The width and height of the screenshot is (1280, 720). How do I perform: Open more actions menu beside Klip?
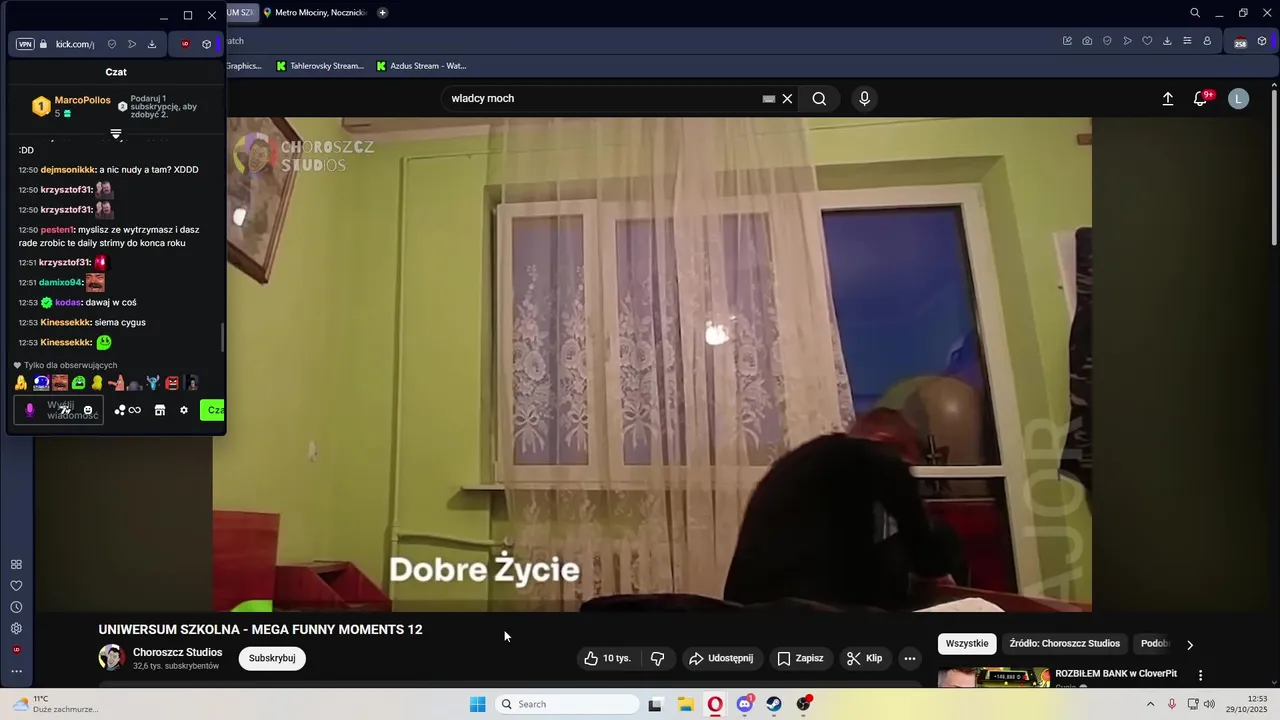(909, 658)
